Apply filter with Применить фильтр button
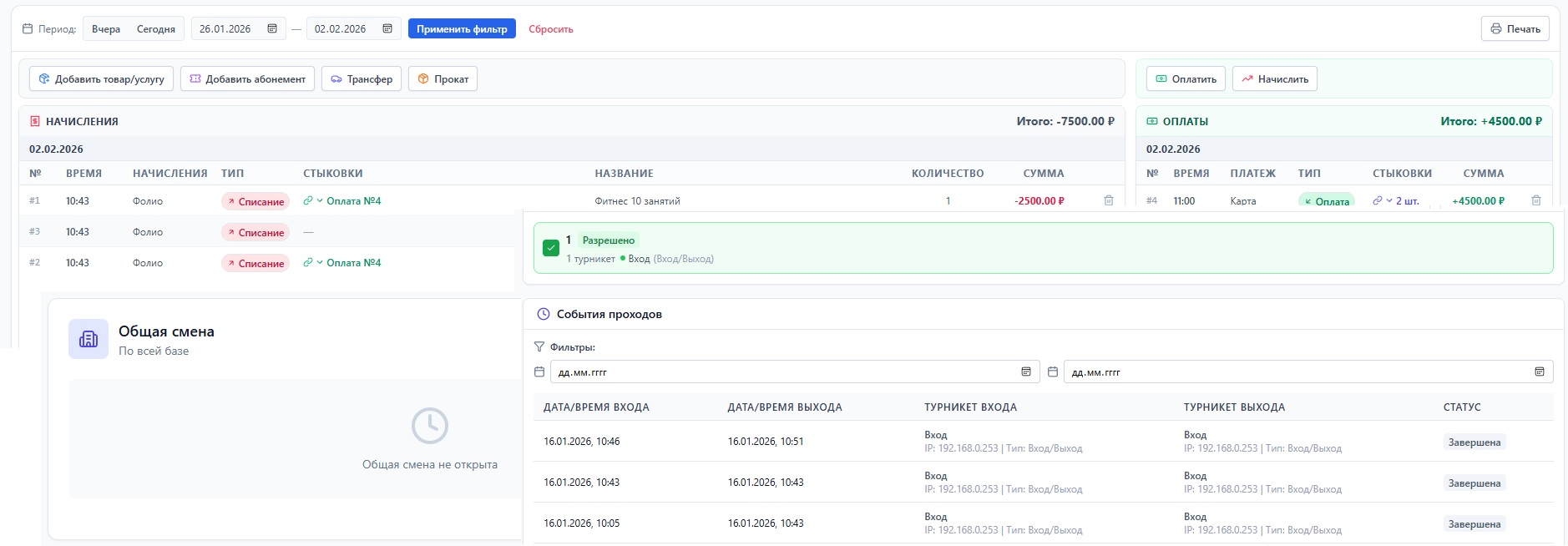The height and width of the screenshot is (546, 1568). coord(462,28)
